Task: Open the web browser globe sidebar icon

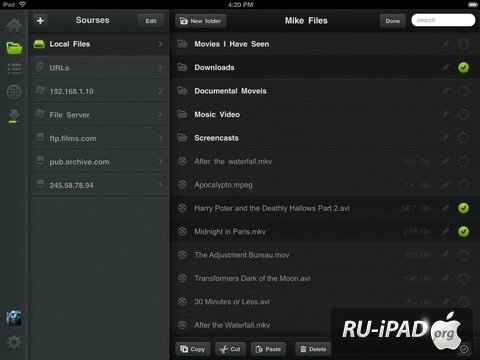Action: coord(14,92)
